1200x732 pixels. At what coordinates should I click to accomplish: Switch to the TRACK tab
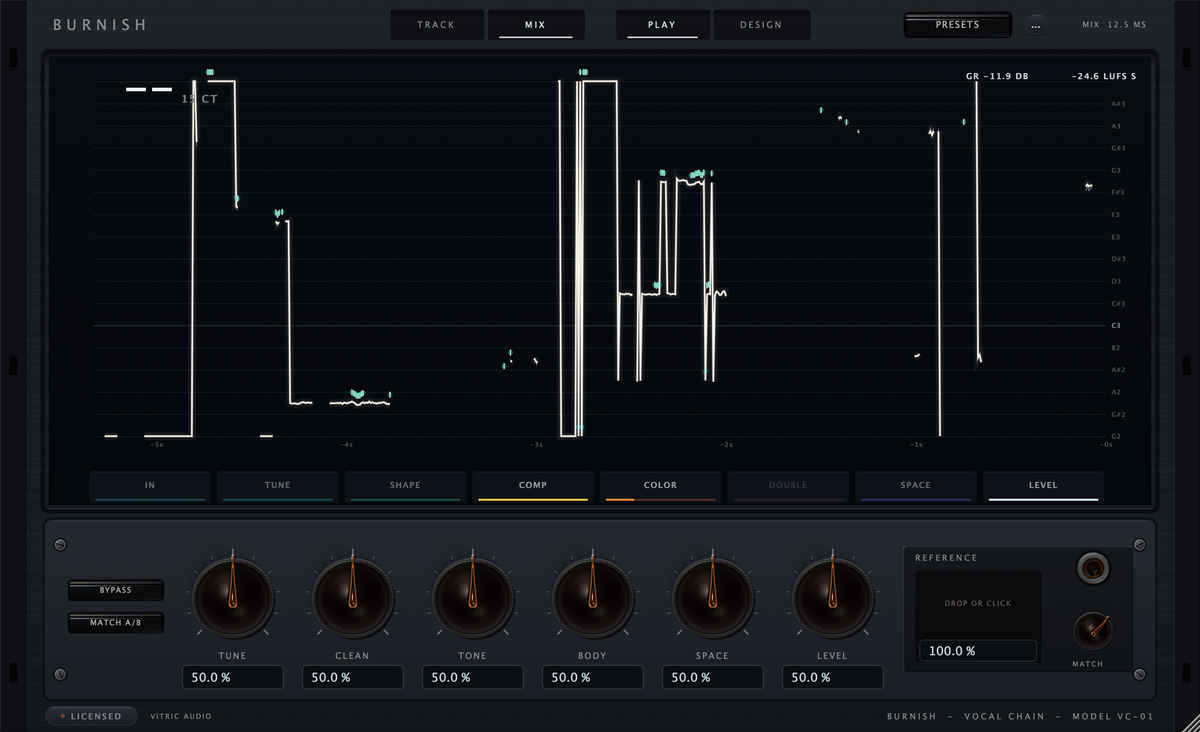coord(436,25)
